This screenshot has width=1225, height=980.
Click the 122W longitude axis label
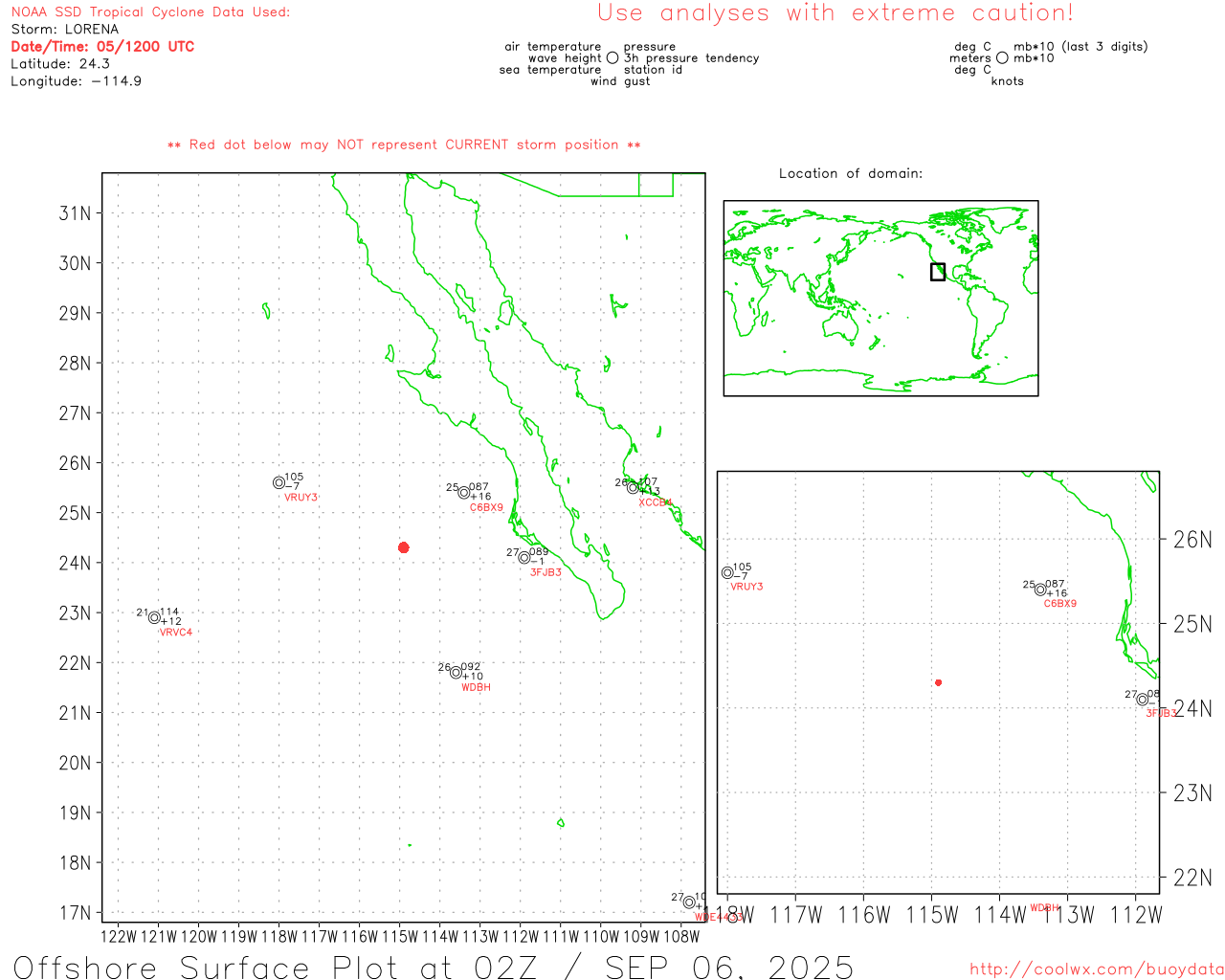(x=119, y=937)
